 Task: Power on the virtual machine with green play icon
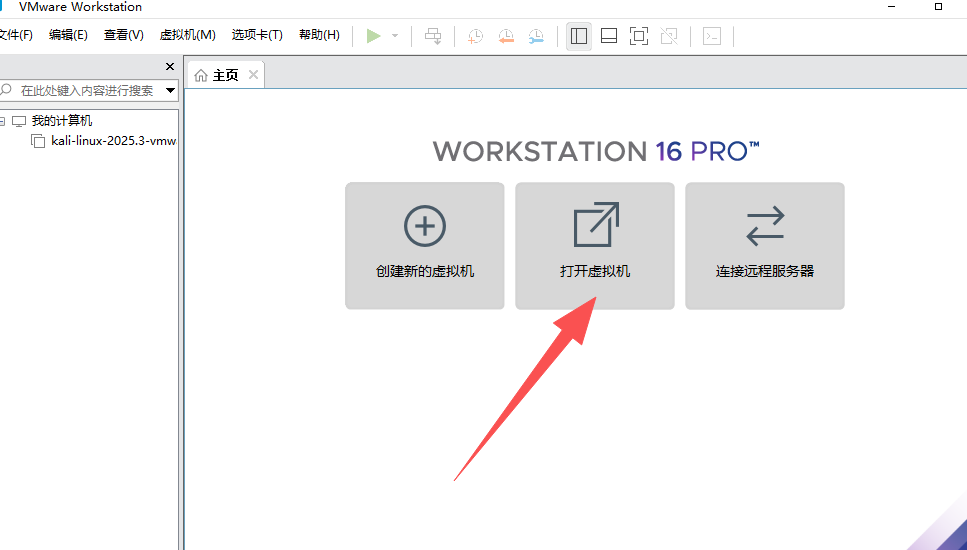373,36
